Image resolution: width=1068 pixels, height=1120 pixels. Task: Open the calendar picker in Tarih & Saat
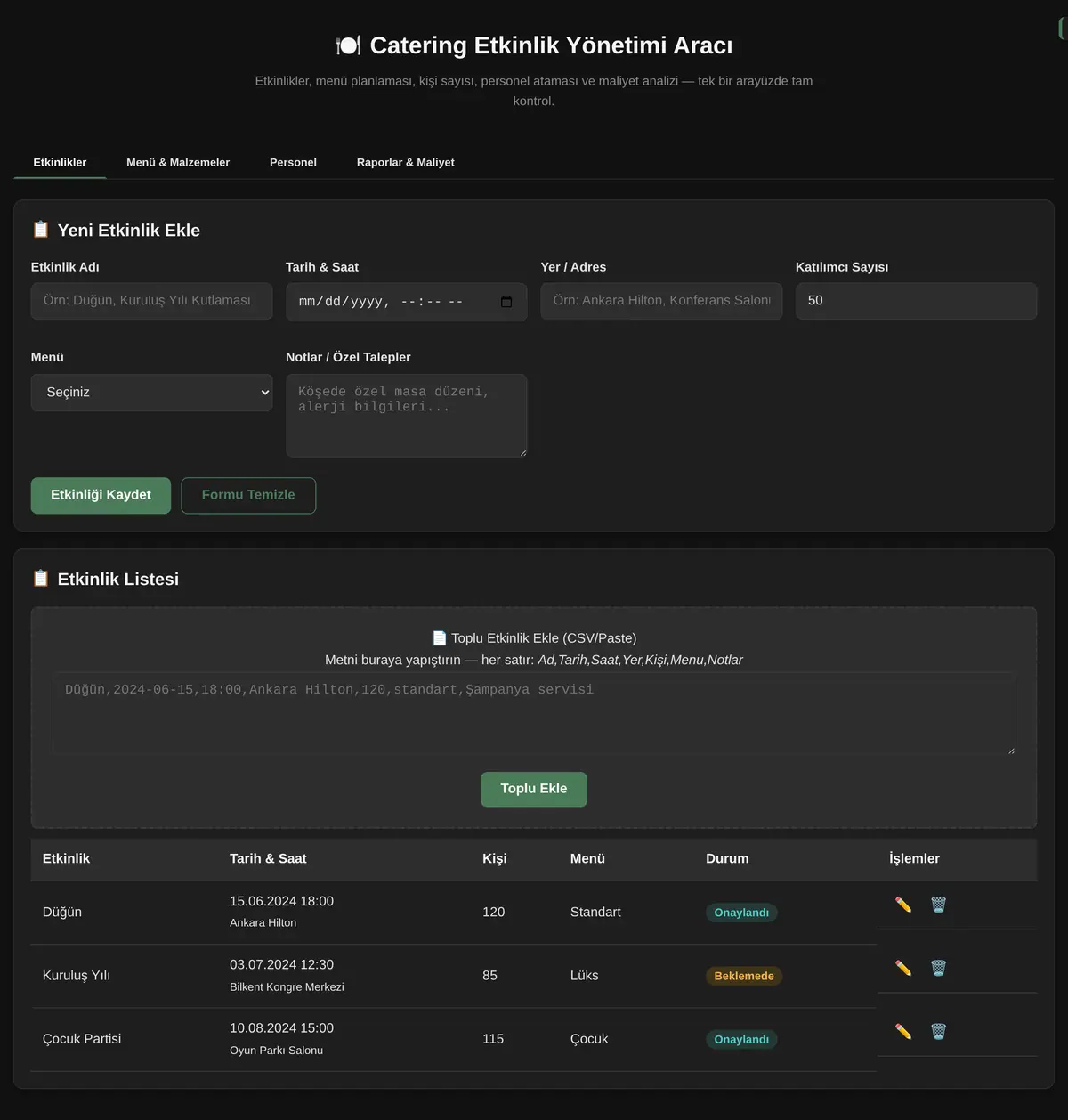(506, 302)
